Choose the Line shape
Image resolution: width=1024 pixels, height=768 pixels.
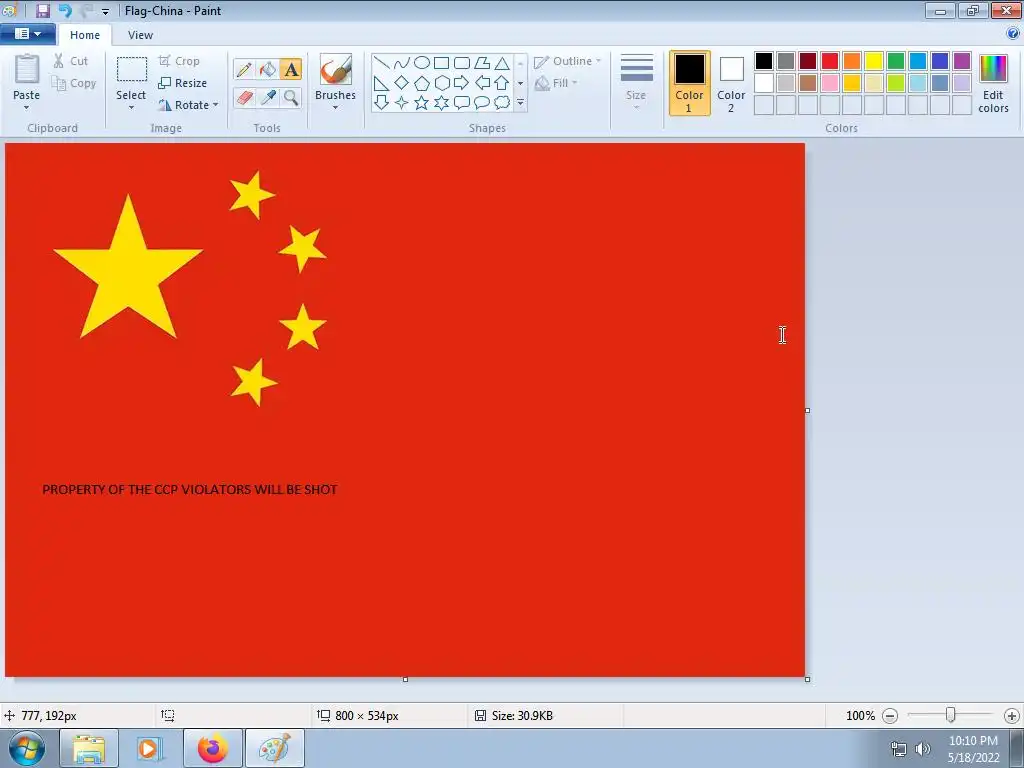click(381, 63)
